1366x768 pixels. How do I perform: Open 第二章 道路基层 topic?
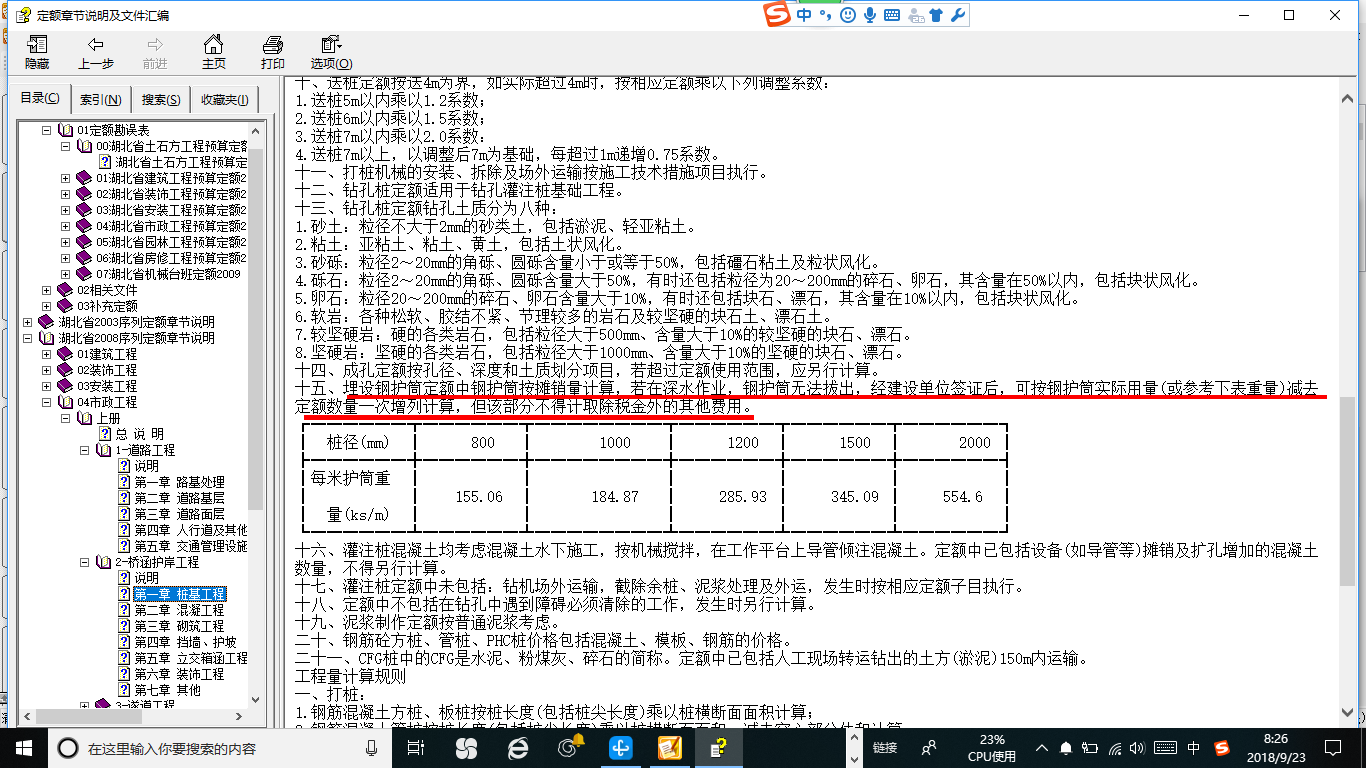click(x=180, y=498)
